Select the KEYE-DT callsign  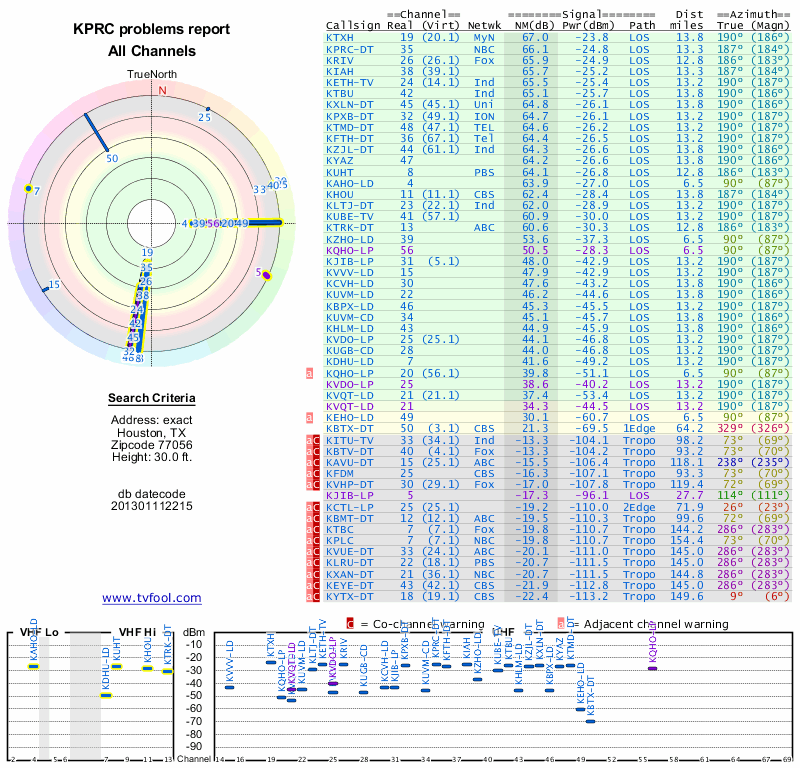(x=350, y=585)
